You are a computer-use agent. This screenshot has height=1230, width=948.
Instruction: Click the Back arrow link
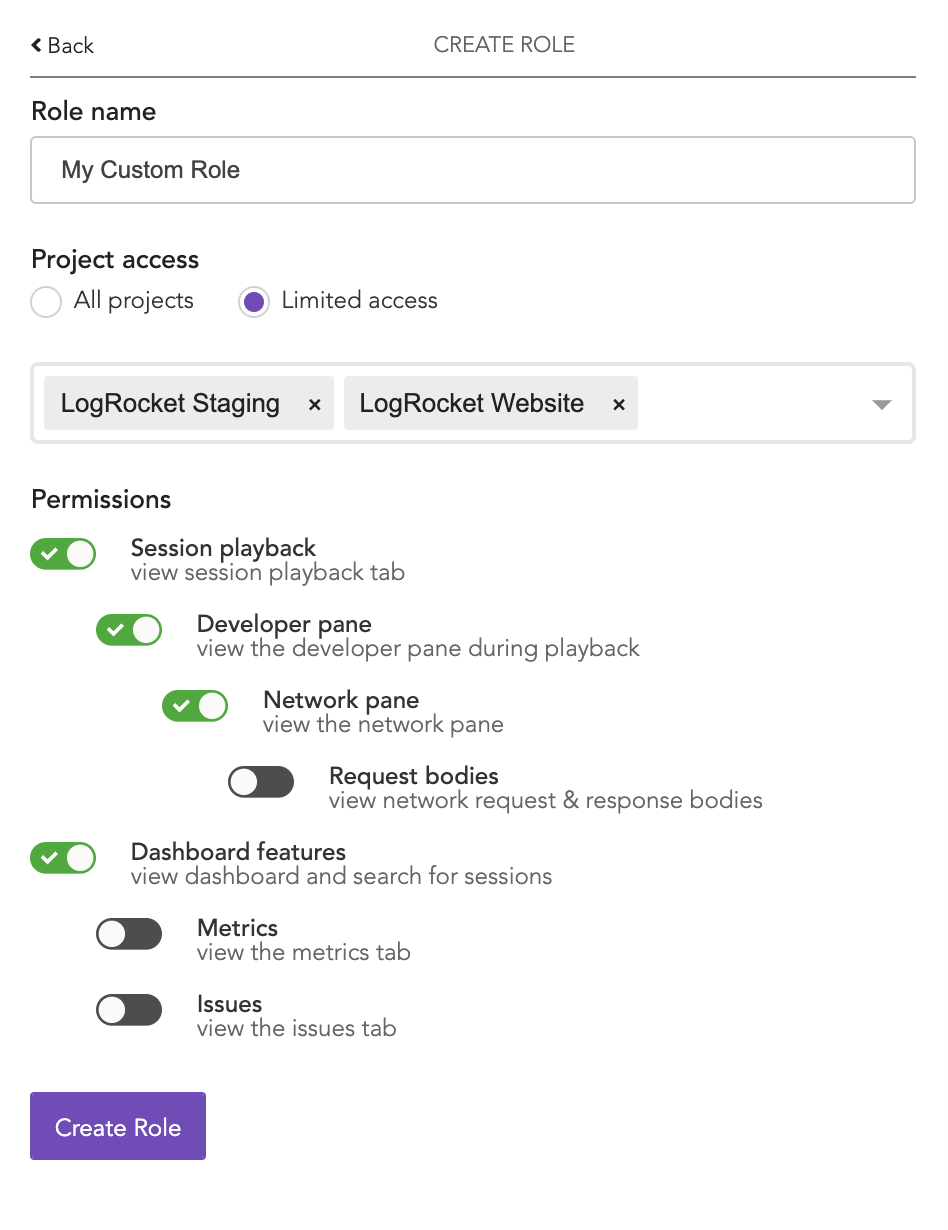click(62, 45)
